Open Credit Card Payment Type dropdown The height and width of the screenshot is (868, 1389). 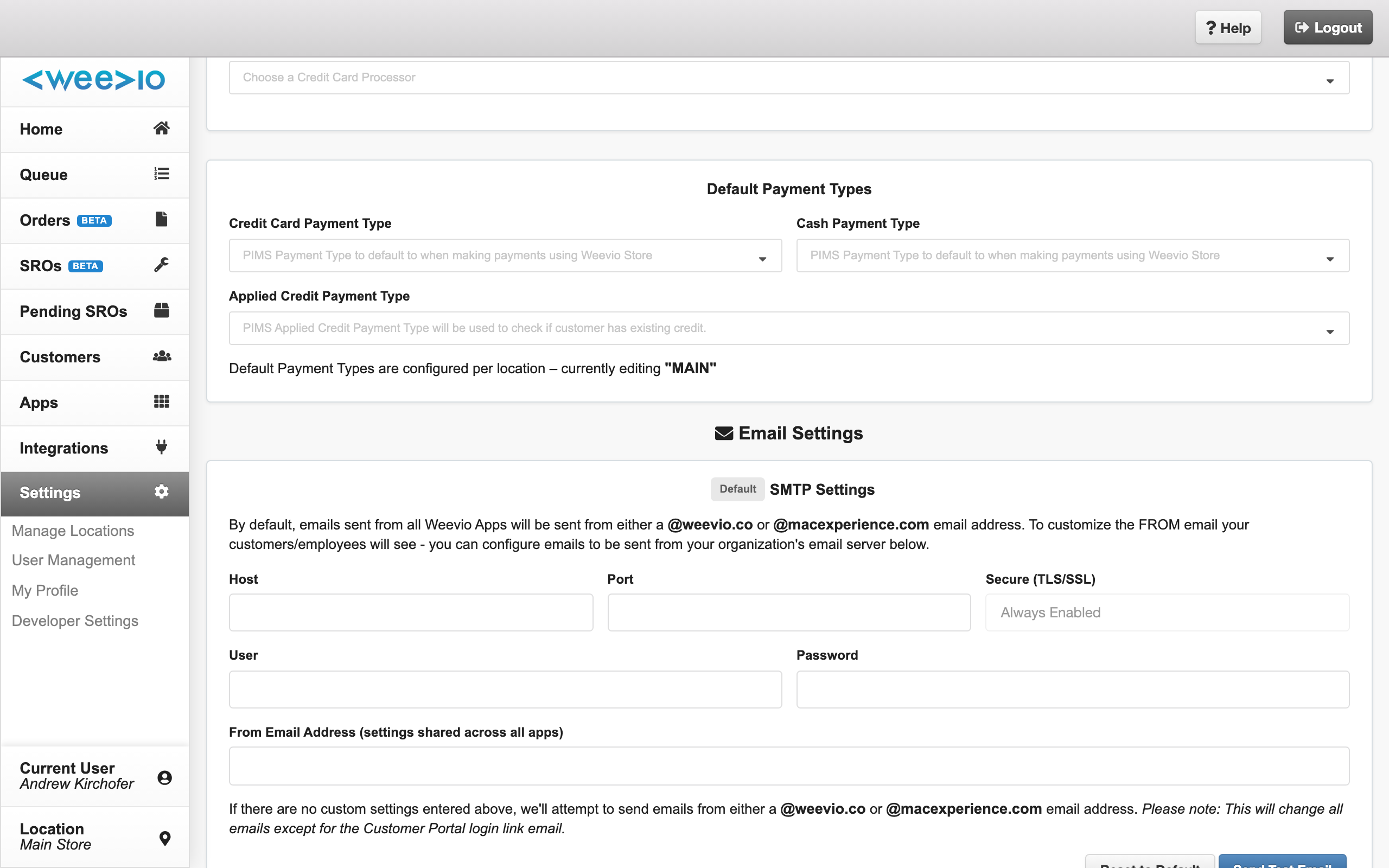tap(505, 256)
